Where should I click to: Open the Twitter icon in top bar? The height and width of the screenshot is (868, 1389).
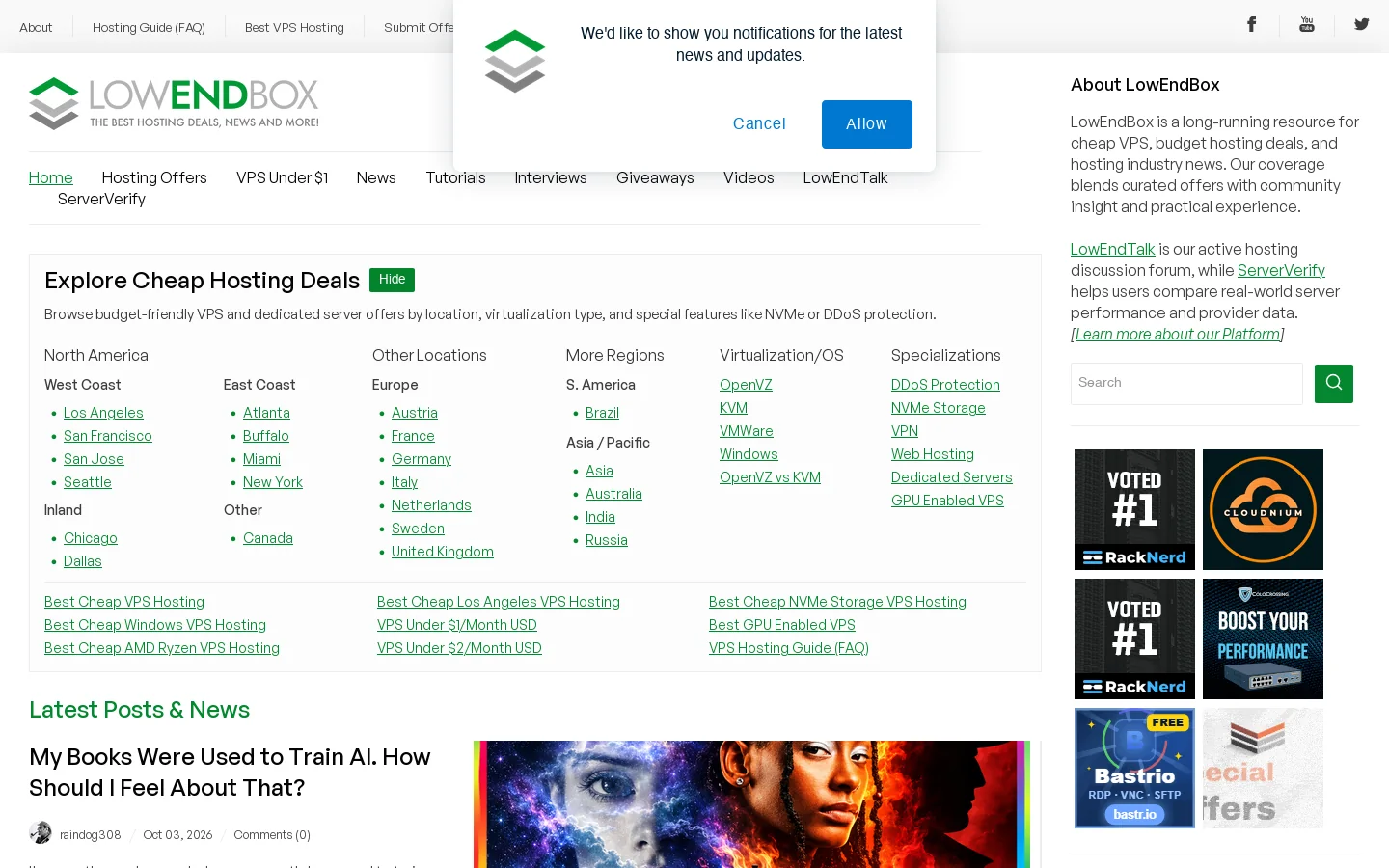[x=1361, y=25]
